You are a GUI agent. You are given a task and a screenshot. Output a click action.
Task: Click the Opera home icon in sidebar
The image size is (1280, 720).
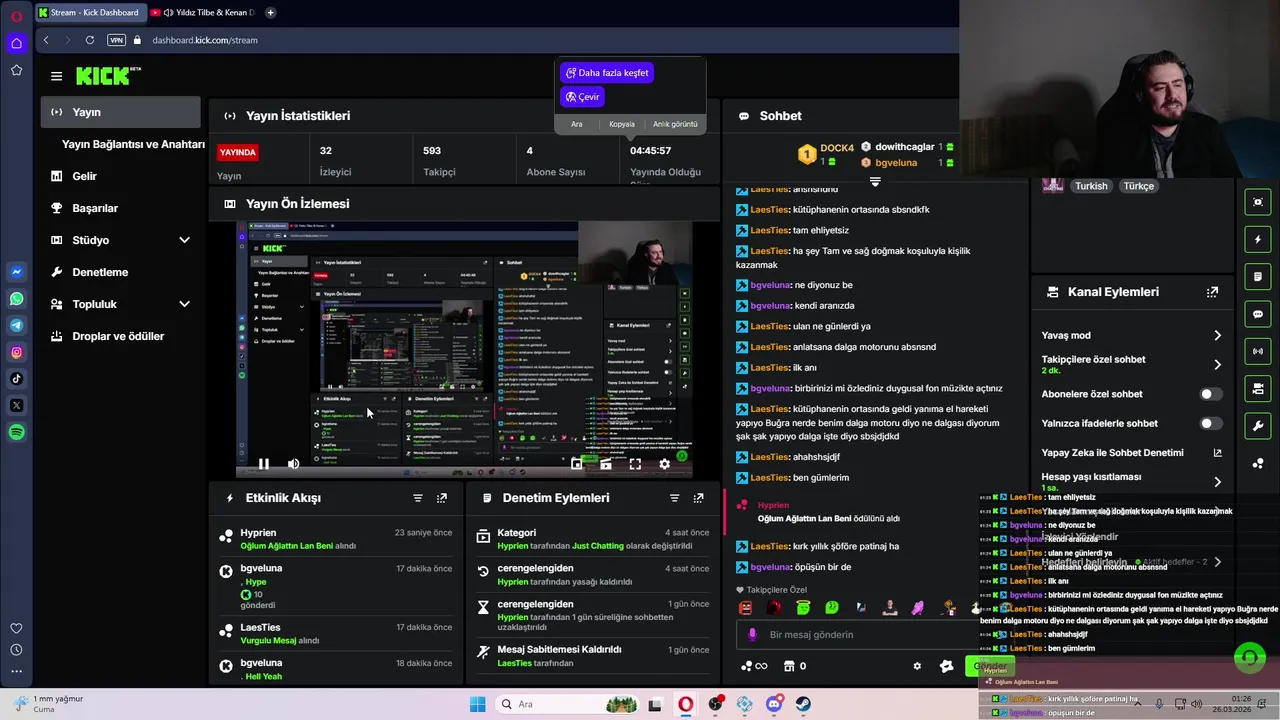click(x=16, y=43)
